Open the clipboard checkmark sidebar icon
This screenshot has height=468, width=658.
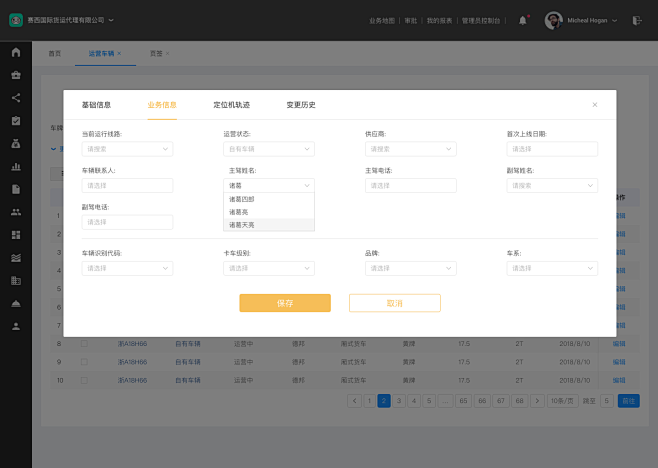16,121
